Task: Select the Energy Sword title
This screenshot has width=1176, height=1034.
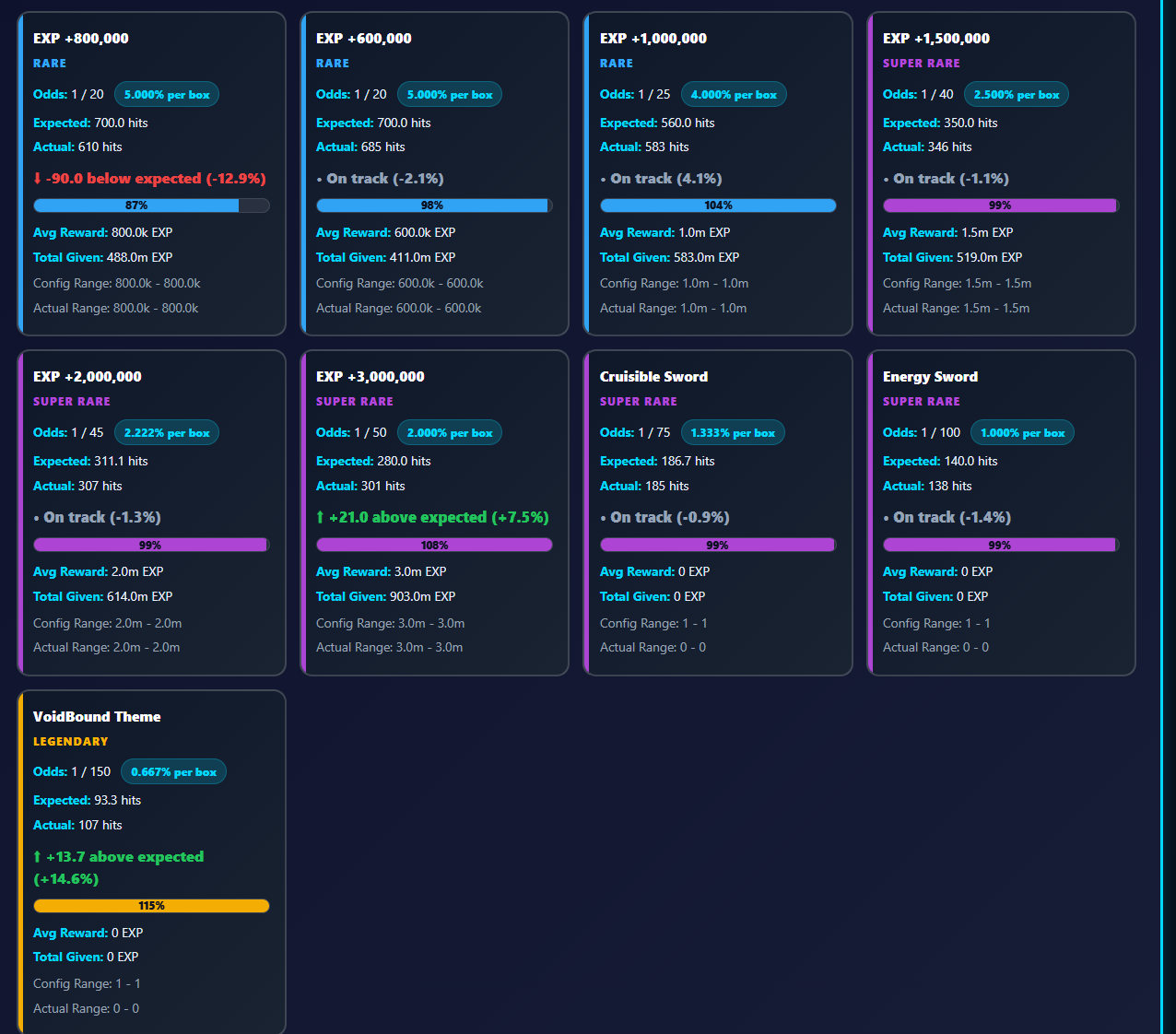Action: pos(930,377)
